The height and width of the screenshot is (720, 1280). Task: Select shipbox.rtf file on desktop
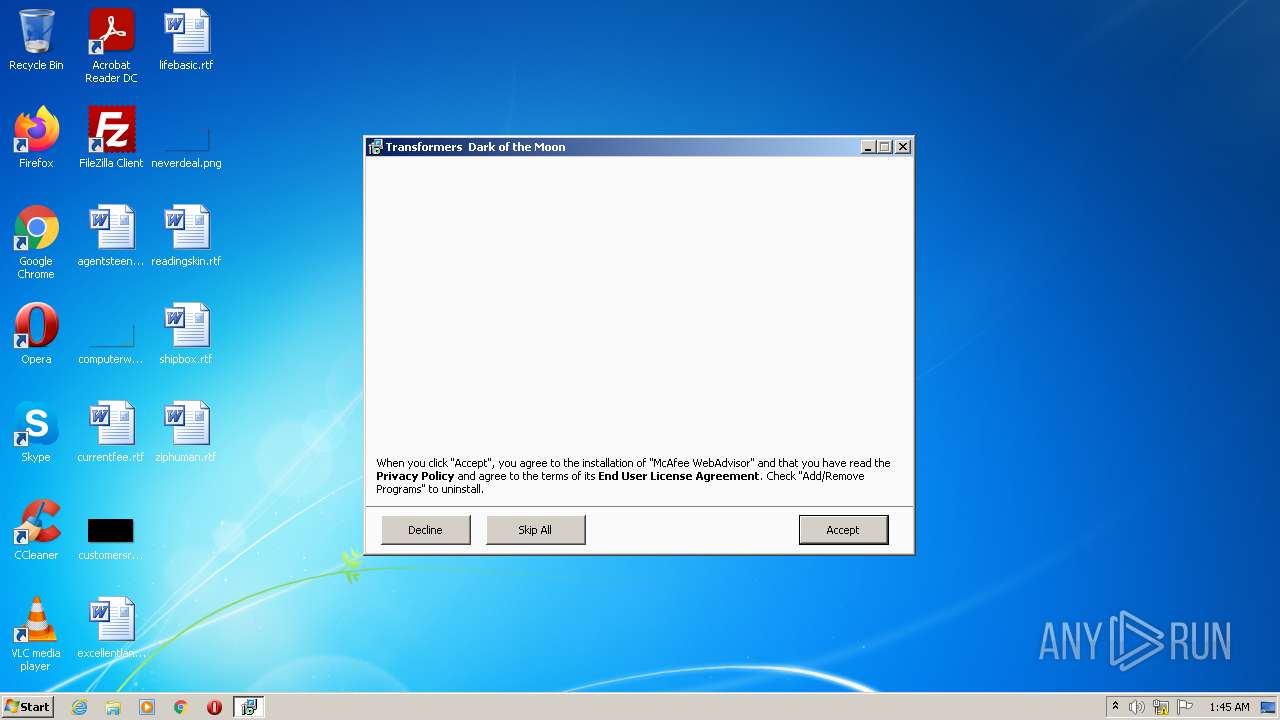[x=186, y=334]
